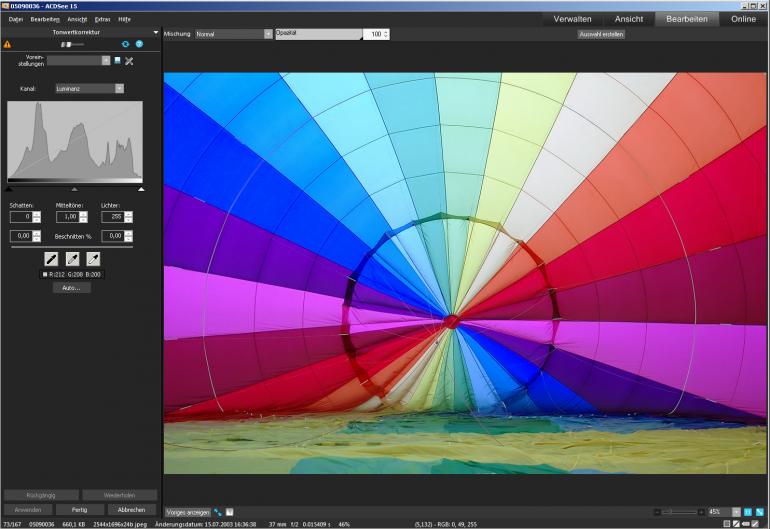The width and height of the screenshot is (770, 529).
Task: Click the Fertig button
Action: click(x=80, y=510)
